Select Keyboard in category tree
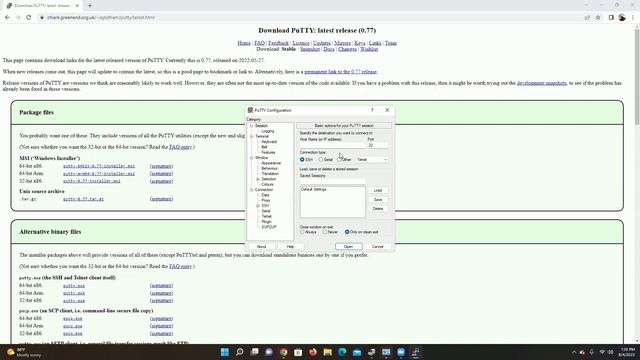 point(269,142)
